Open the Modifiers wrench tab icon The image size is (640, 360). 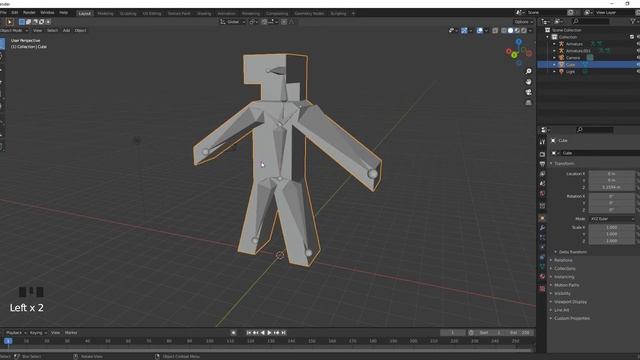pyautogui.click(x=542, y=228)
